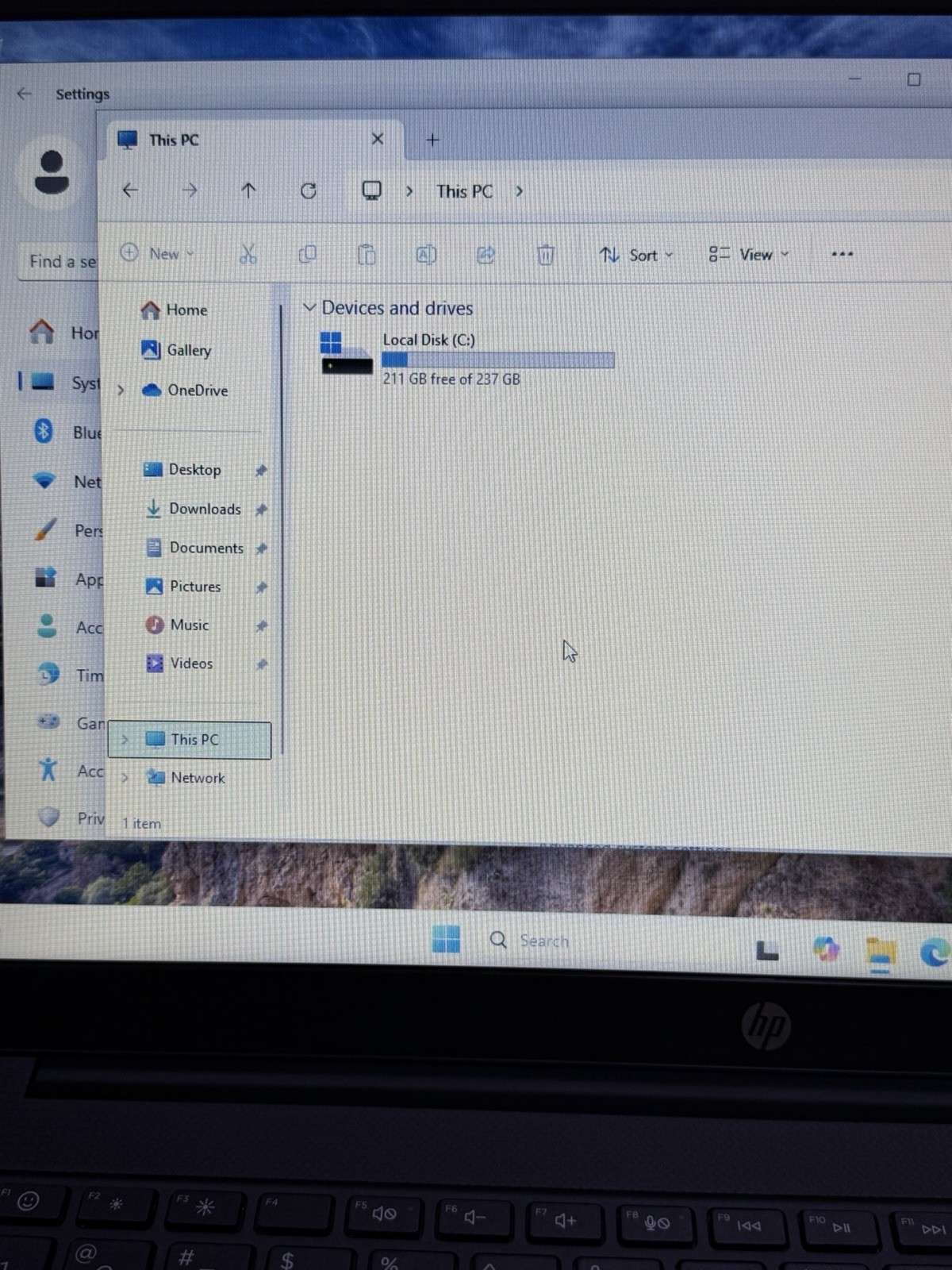
Task: Open the Videos quick access folder
Action: 178,663
